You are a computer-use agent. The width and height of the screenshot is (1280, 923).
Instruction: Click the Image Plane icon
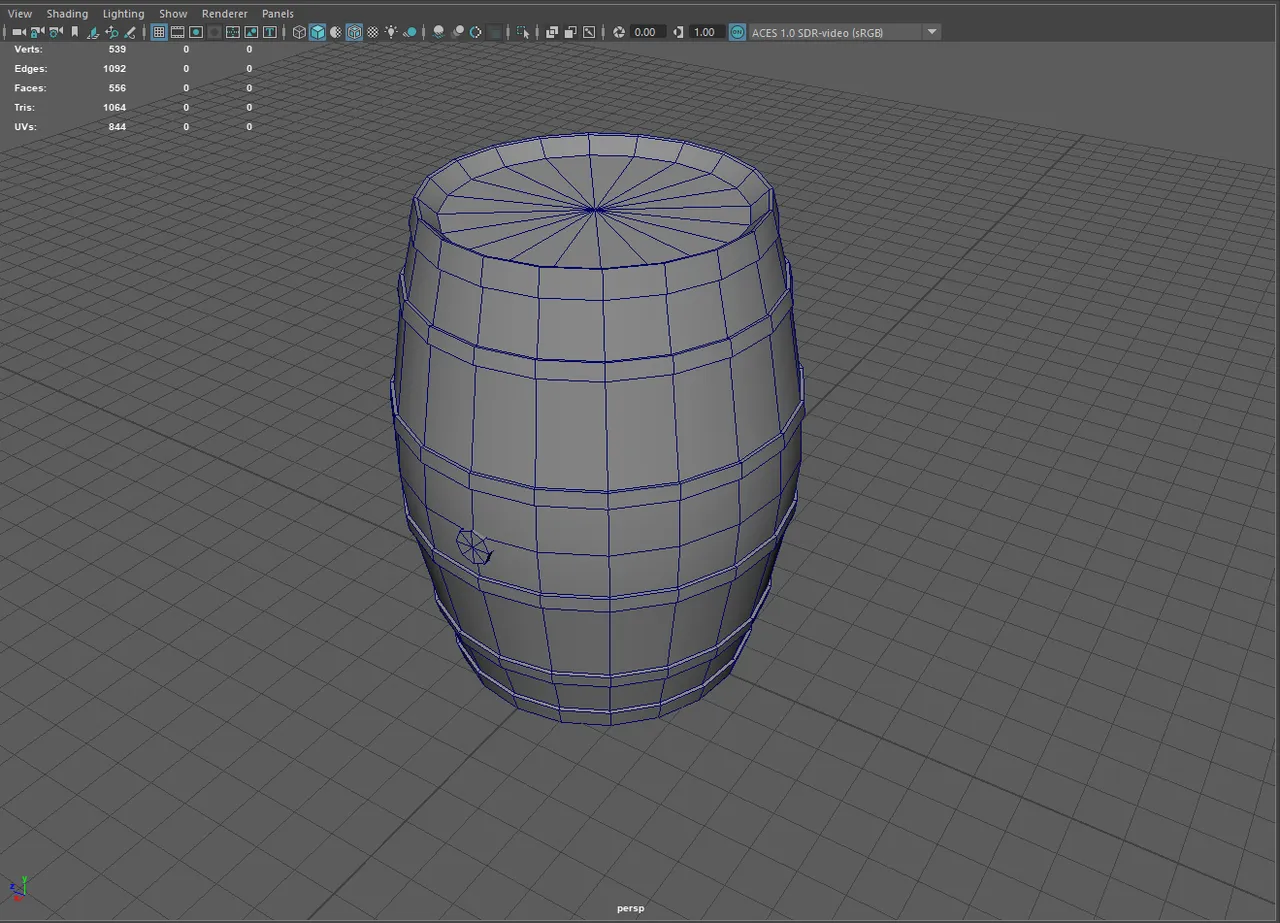pos(93,32)
